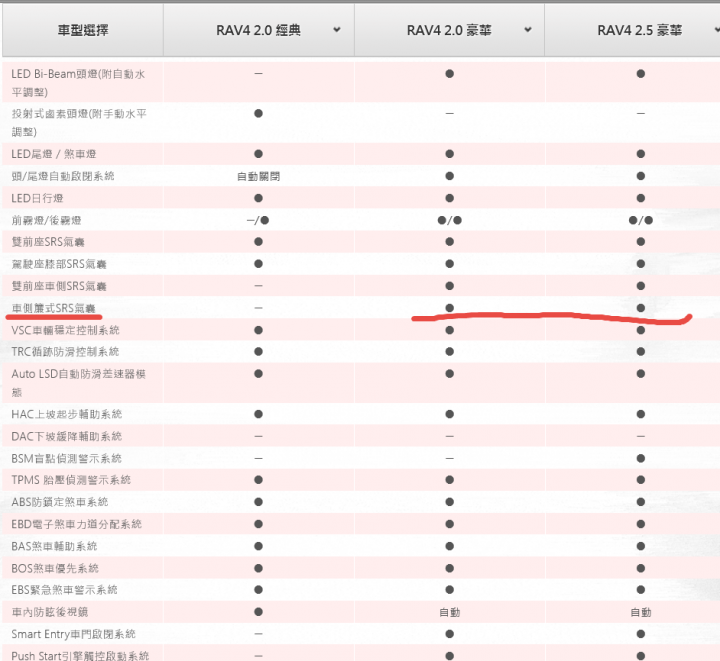Click the fog lamp value under 2.0 豪華

[x=450, y=220]
